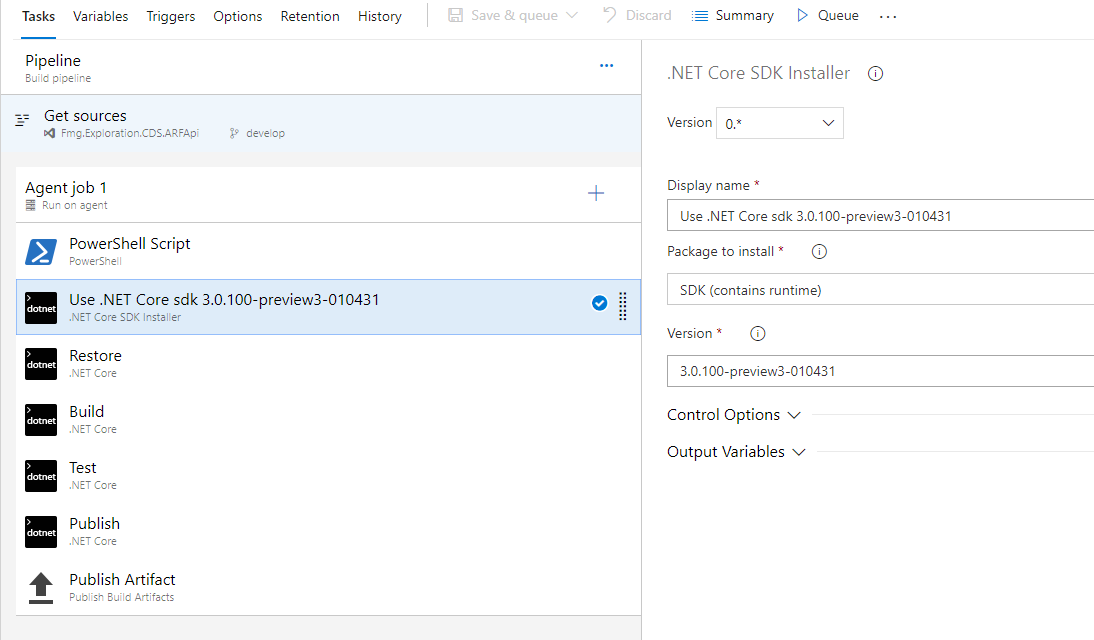Select the Pipeline header row
The image size is (1094, 640).
pos(321,68)
